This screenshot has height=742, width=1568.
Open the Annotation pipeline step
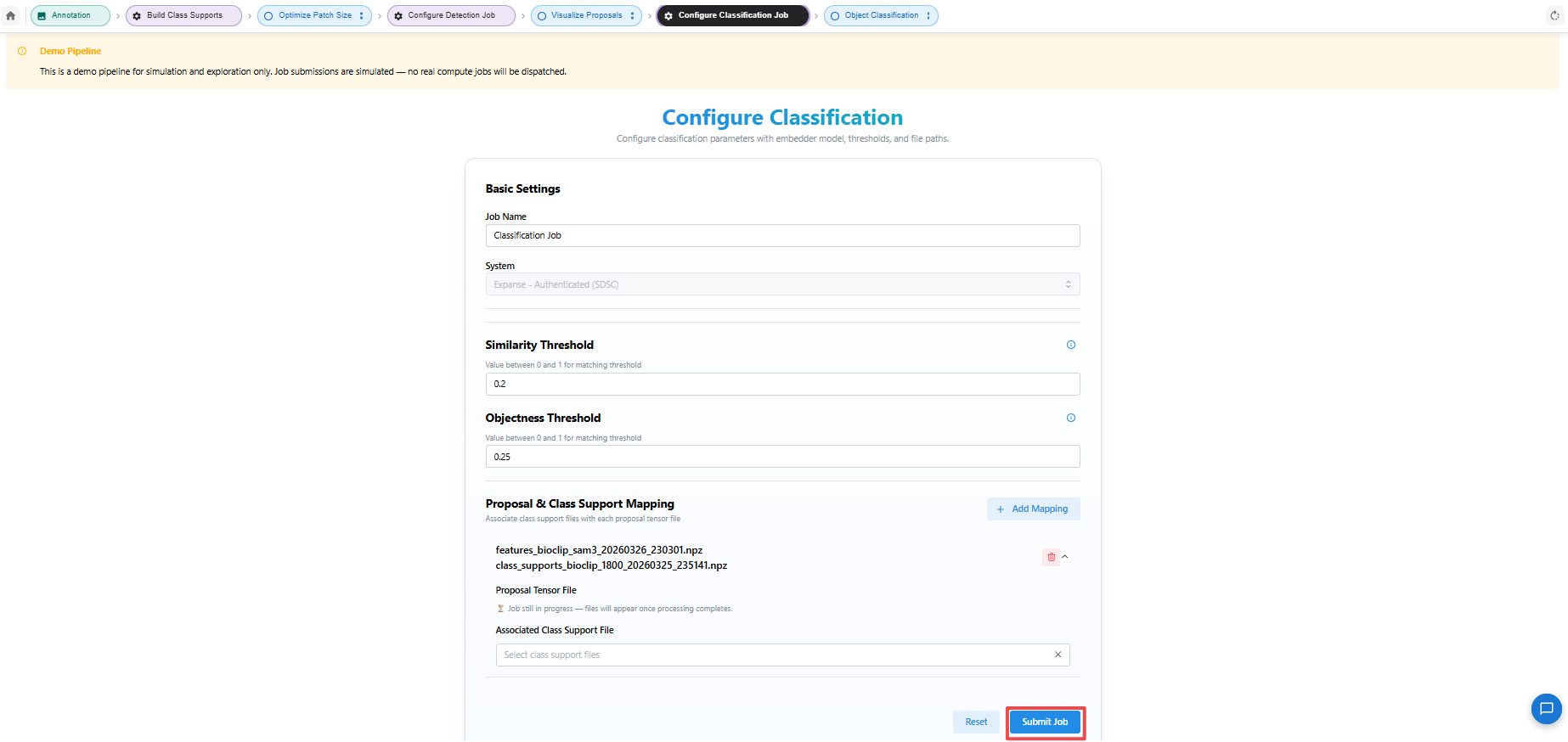pyautogui.click(x=71, y=15)
